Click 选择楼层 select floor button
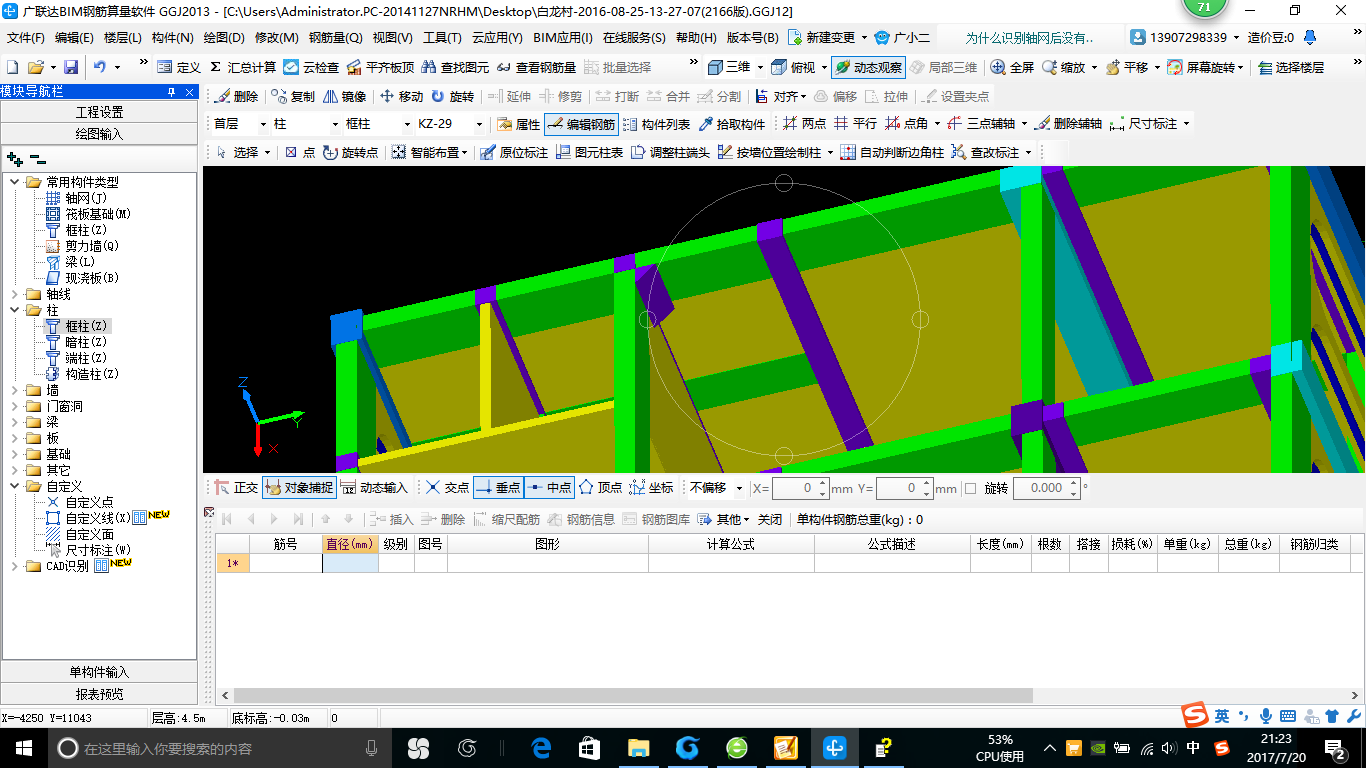1366x768 pixels. point(1291,67)
